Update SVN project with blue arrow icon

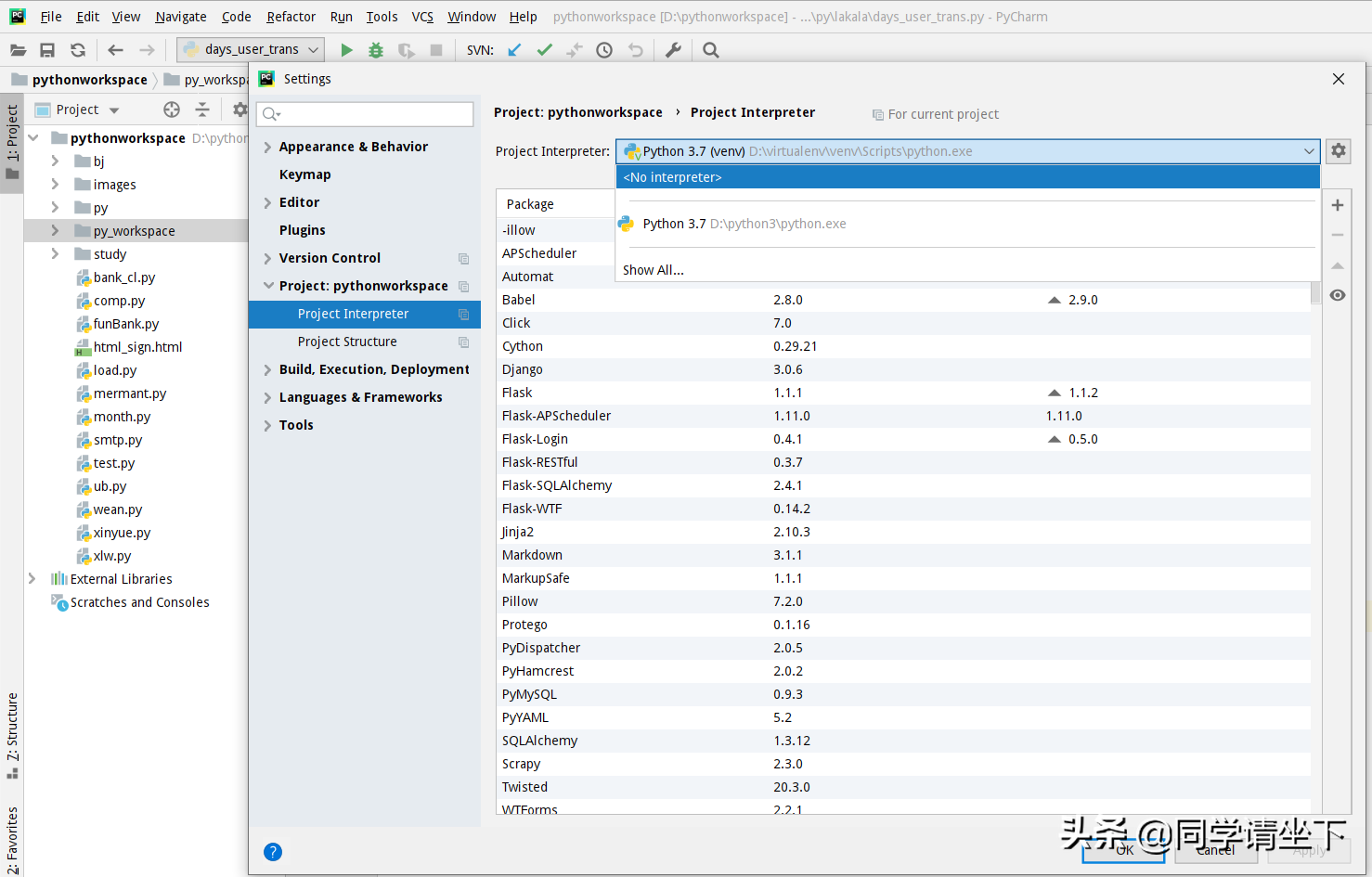(x=514, y=50)
